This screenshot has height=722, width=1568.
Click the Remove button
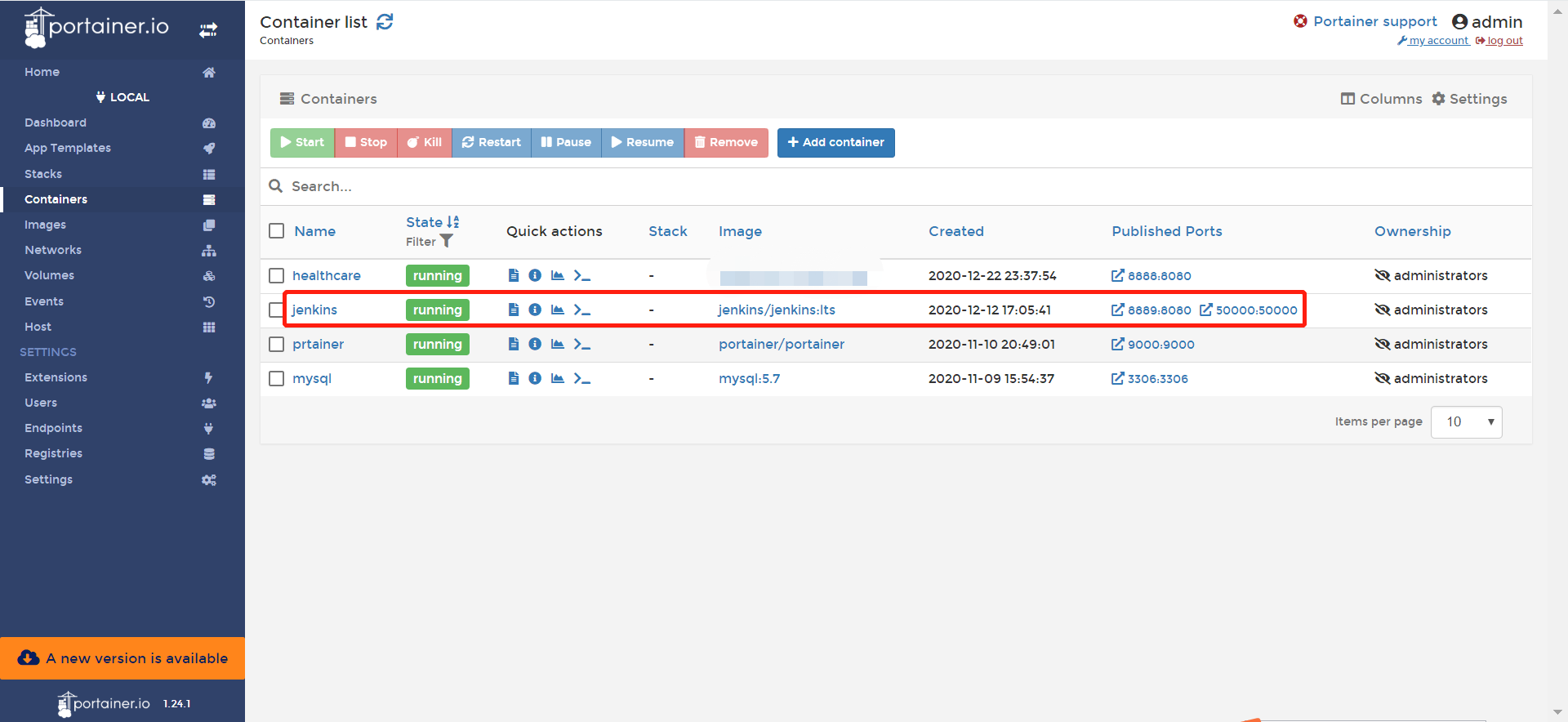[726, 142]
